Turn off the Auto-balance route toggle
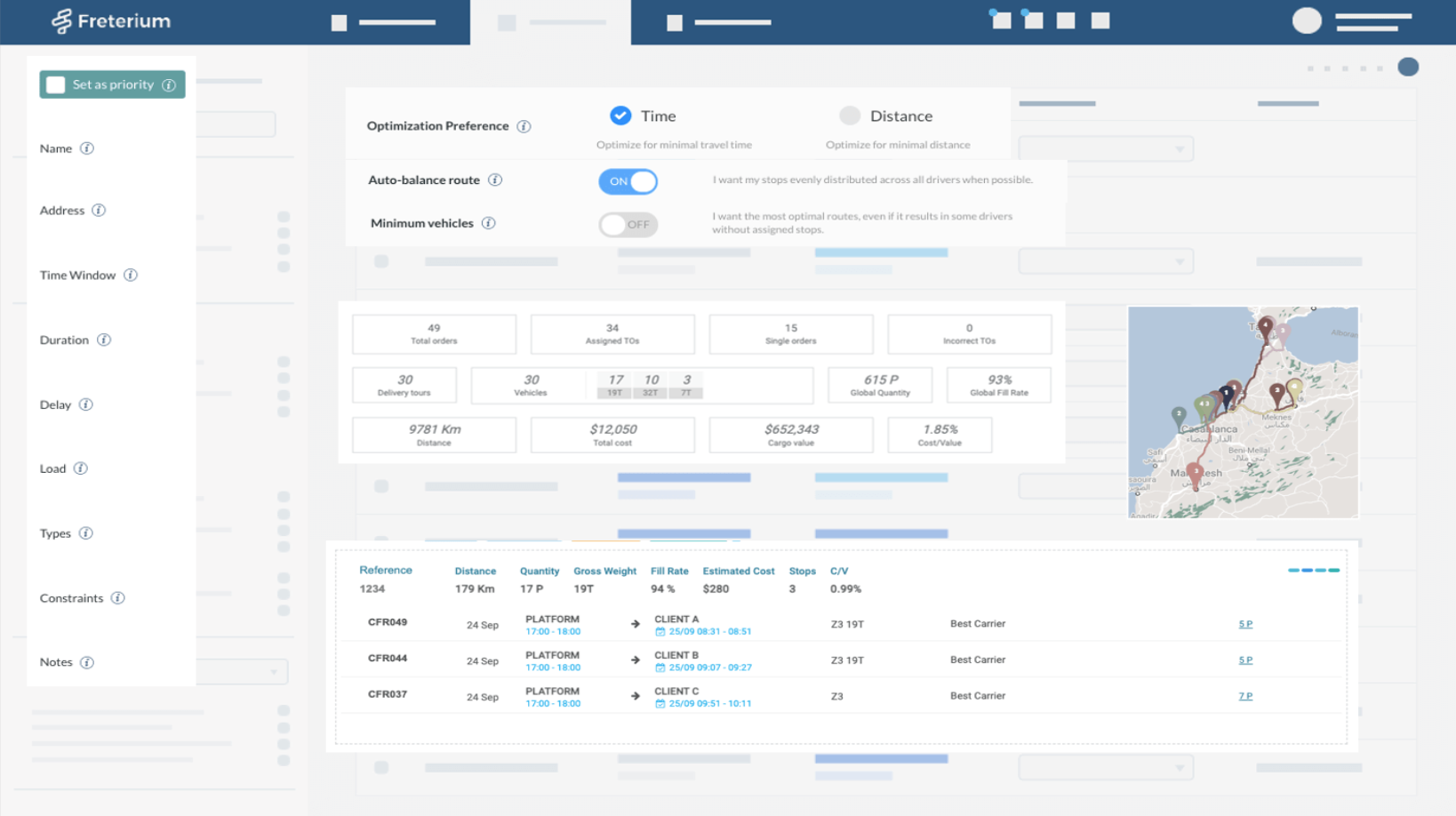This screenshot has height=816, width=1456. click(628, 181)
